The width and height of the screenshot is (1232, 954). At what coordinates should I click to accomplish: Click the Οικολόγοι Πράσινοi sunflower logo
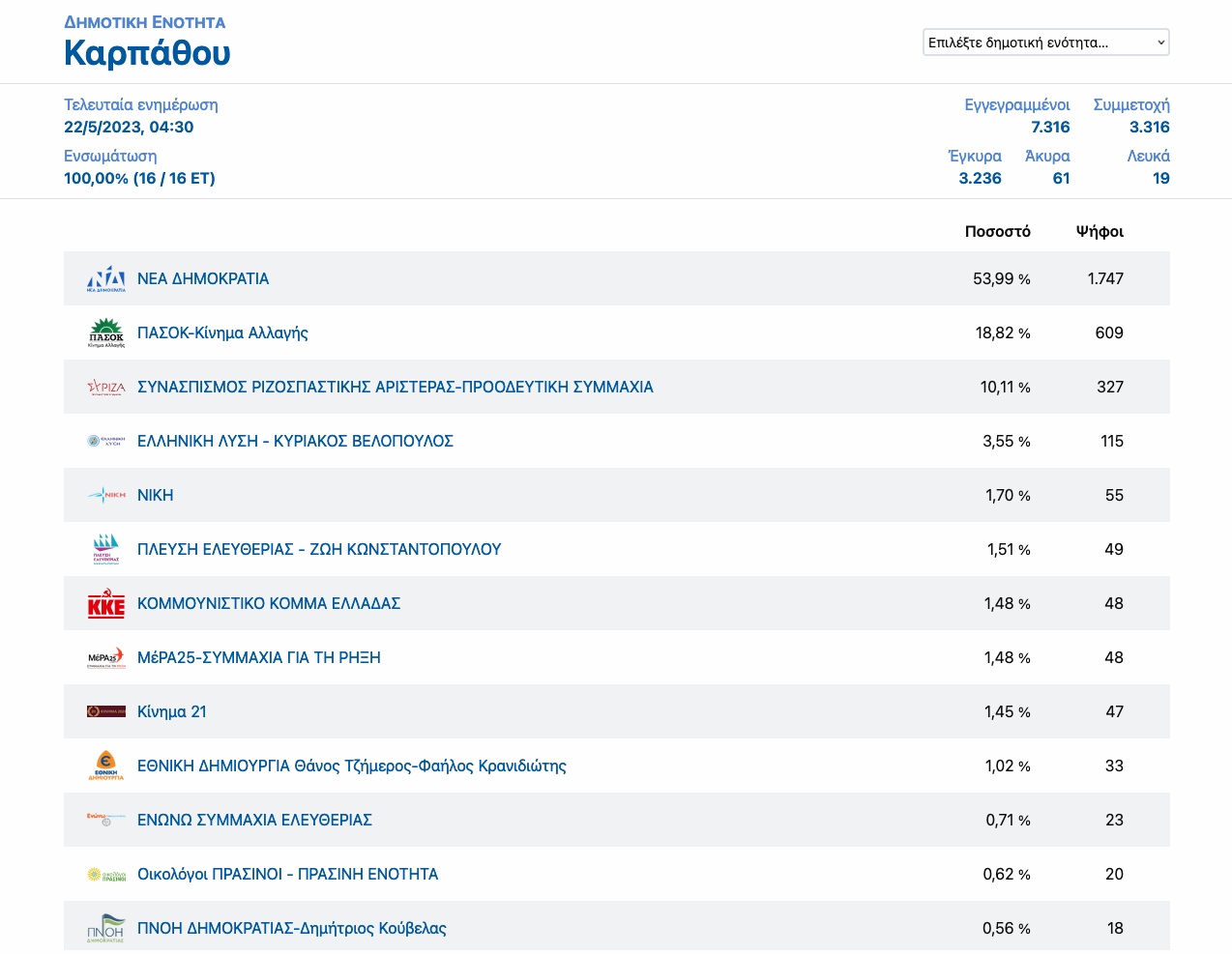tap(106, 874)
